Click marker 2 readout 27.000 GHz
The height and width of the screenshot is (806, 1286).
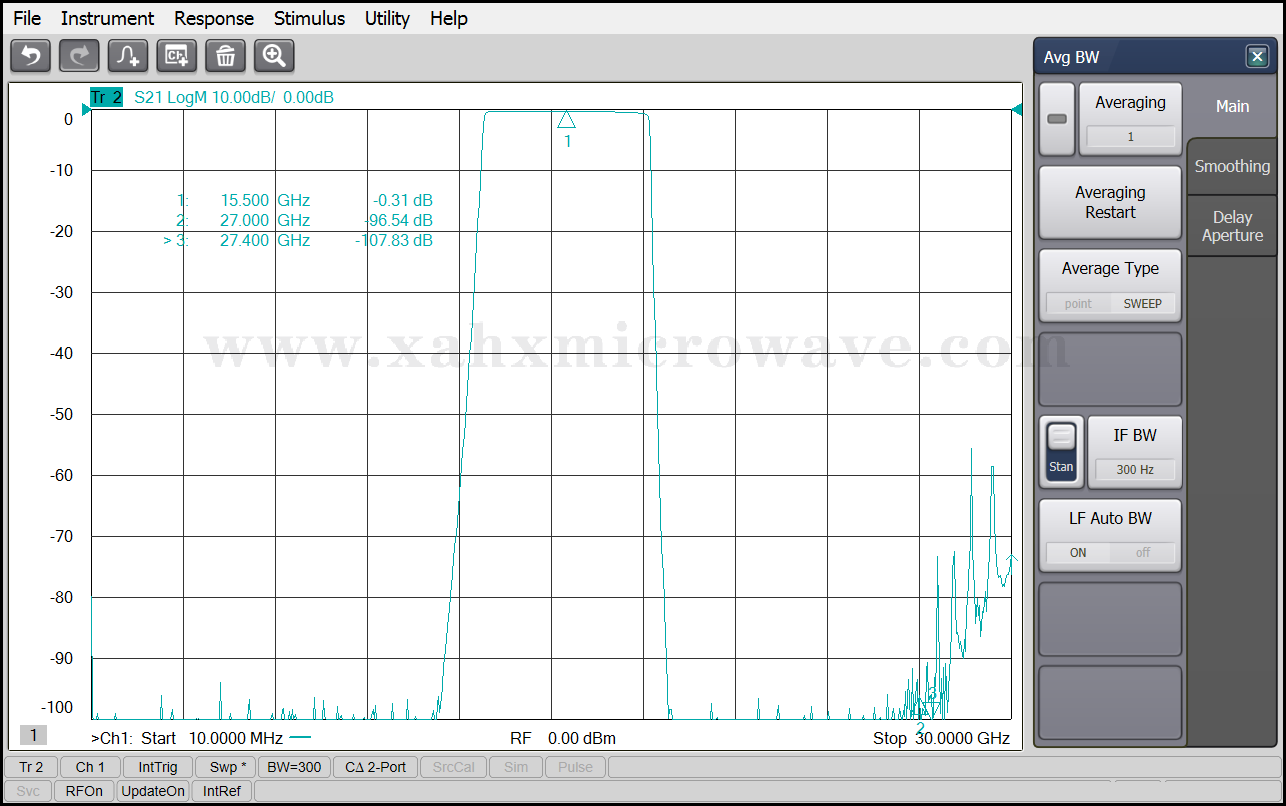(265, 220)
